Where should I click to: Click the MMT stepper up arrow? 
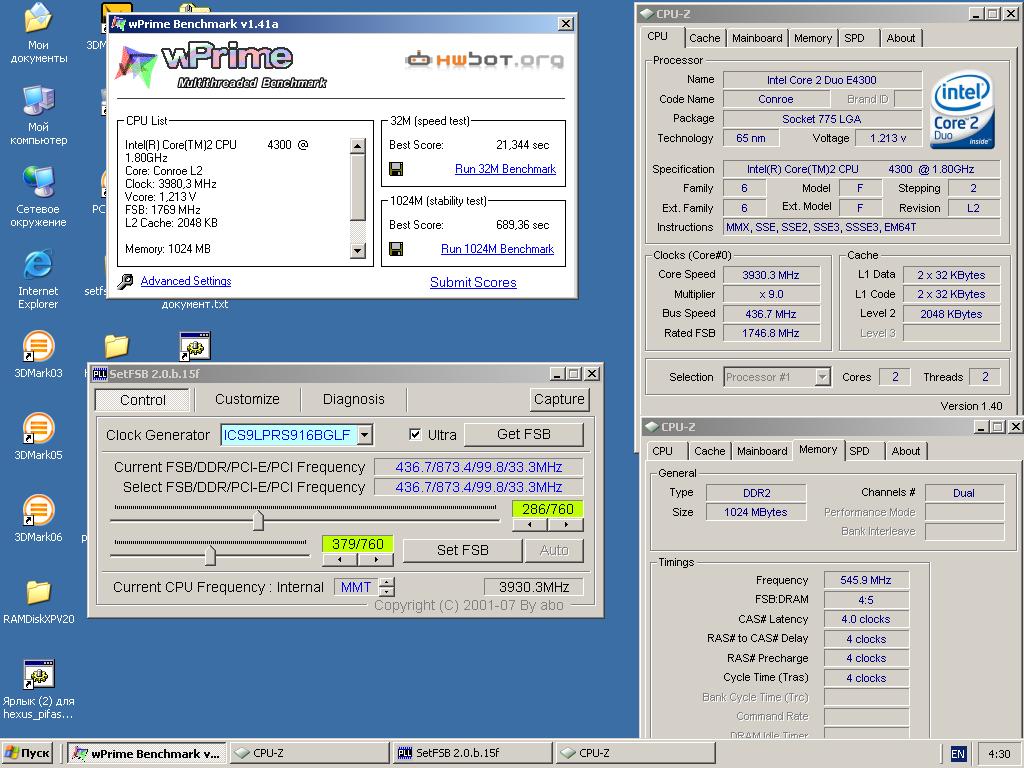click(387, 582)
